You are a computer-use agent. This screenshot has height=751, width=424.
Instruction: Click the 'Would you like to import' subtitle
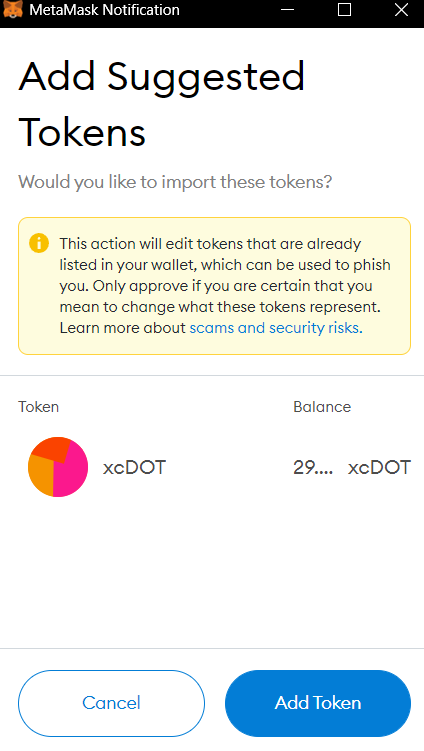coord(175,182)
